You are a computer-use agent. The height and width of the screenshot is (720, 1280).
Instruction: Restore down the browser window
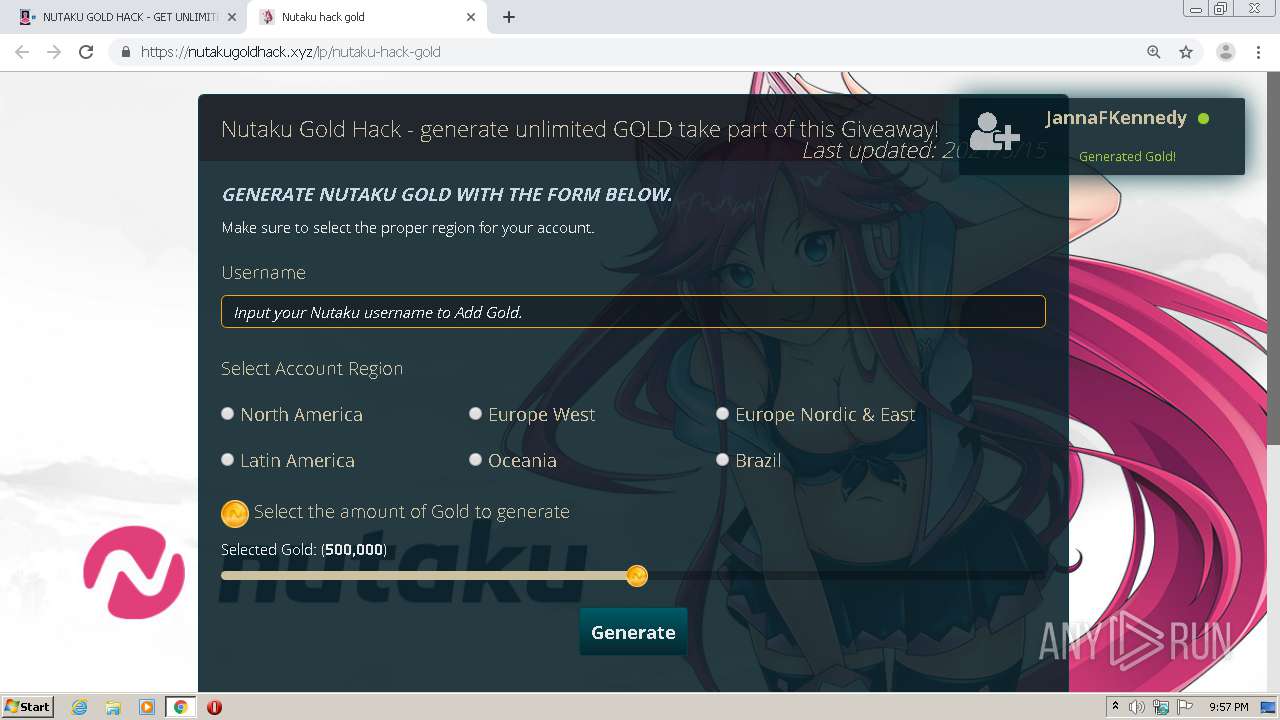click(1220, 8)
